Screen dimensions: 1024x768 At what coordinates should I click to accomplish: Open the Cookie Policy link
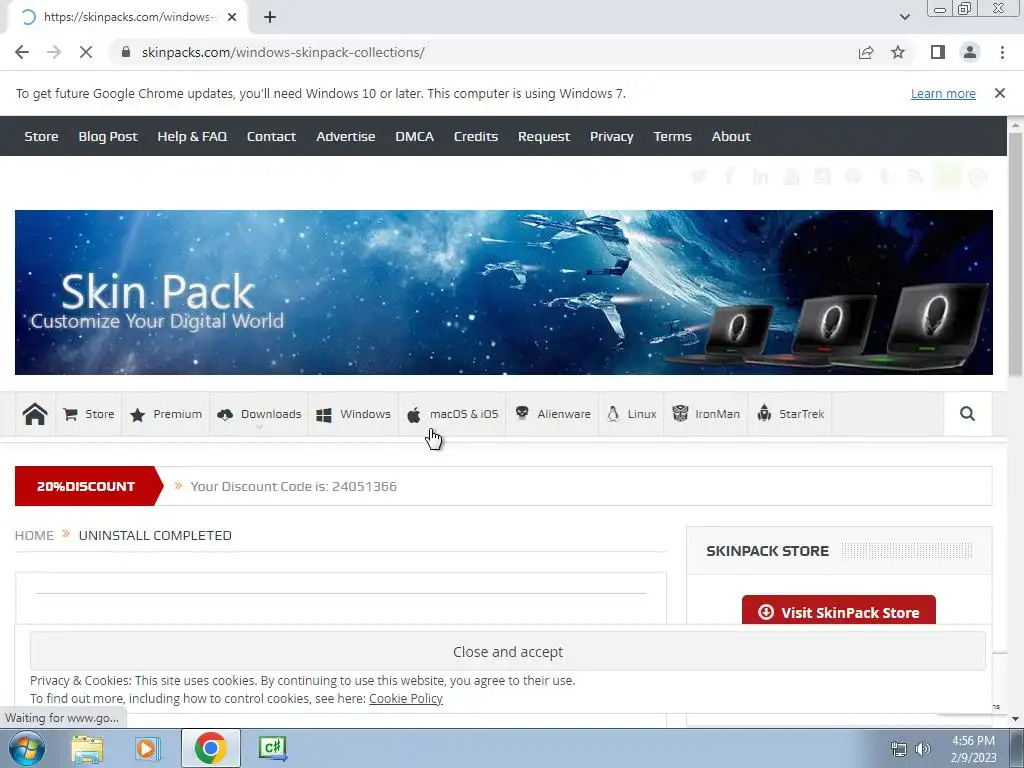pyautogui.click(x=406, y=698)
